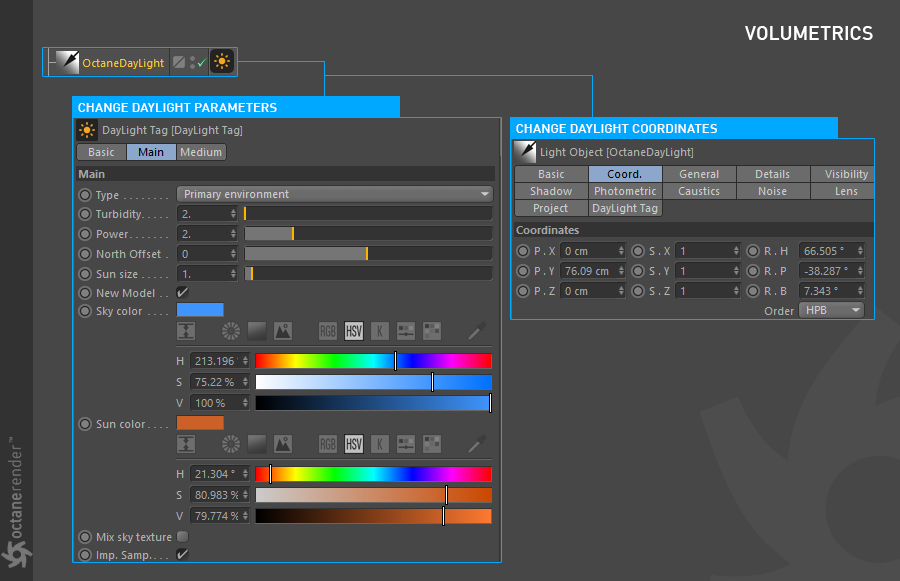Open the Caustics tab
Viewport: 900px width, 581px height.
coord(699,191)
